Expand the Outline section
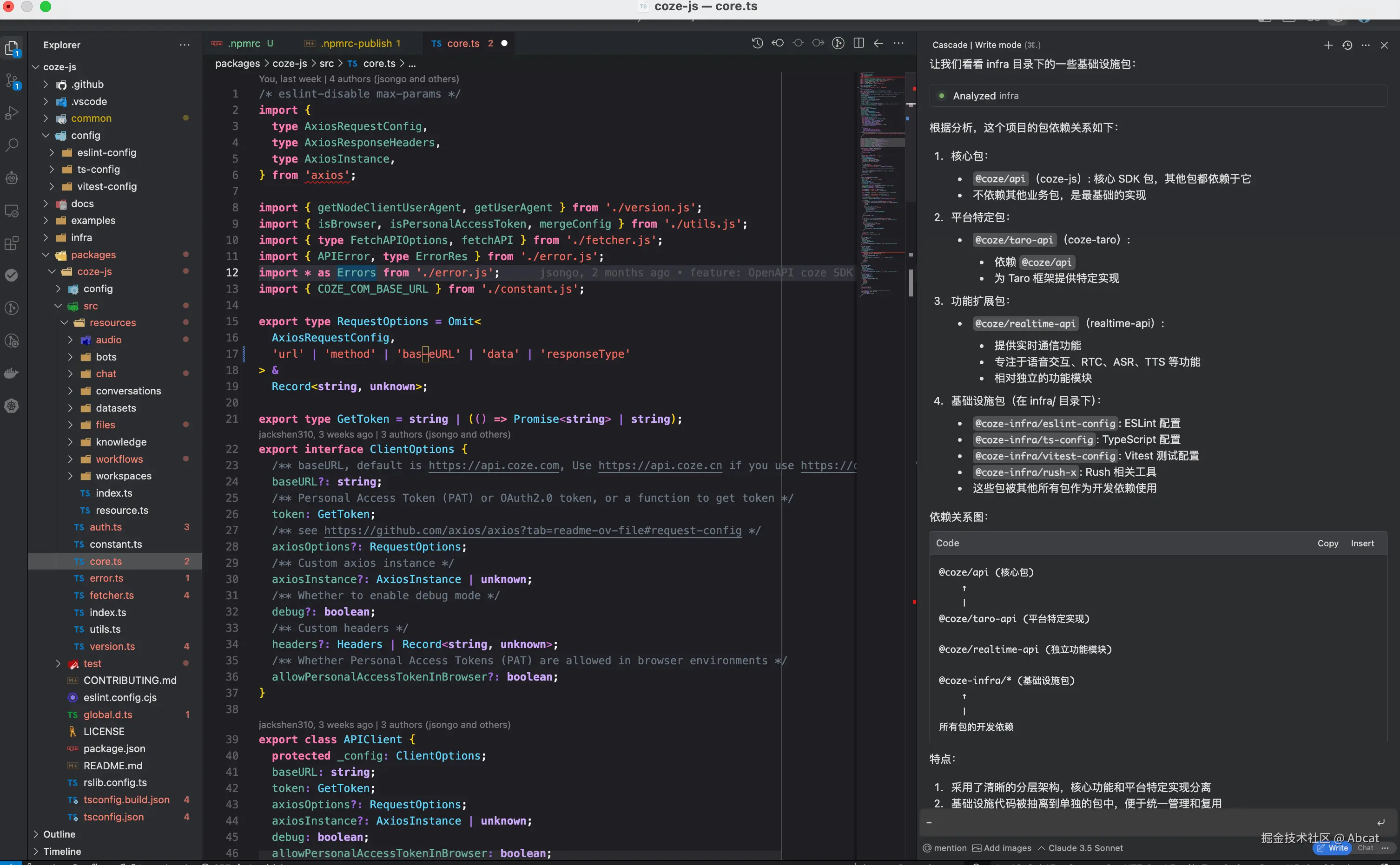Image resolution: width=1400 pixels, height=865 pixels. tap(59, 834)
